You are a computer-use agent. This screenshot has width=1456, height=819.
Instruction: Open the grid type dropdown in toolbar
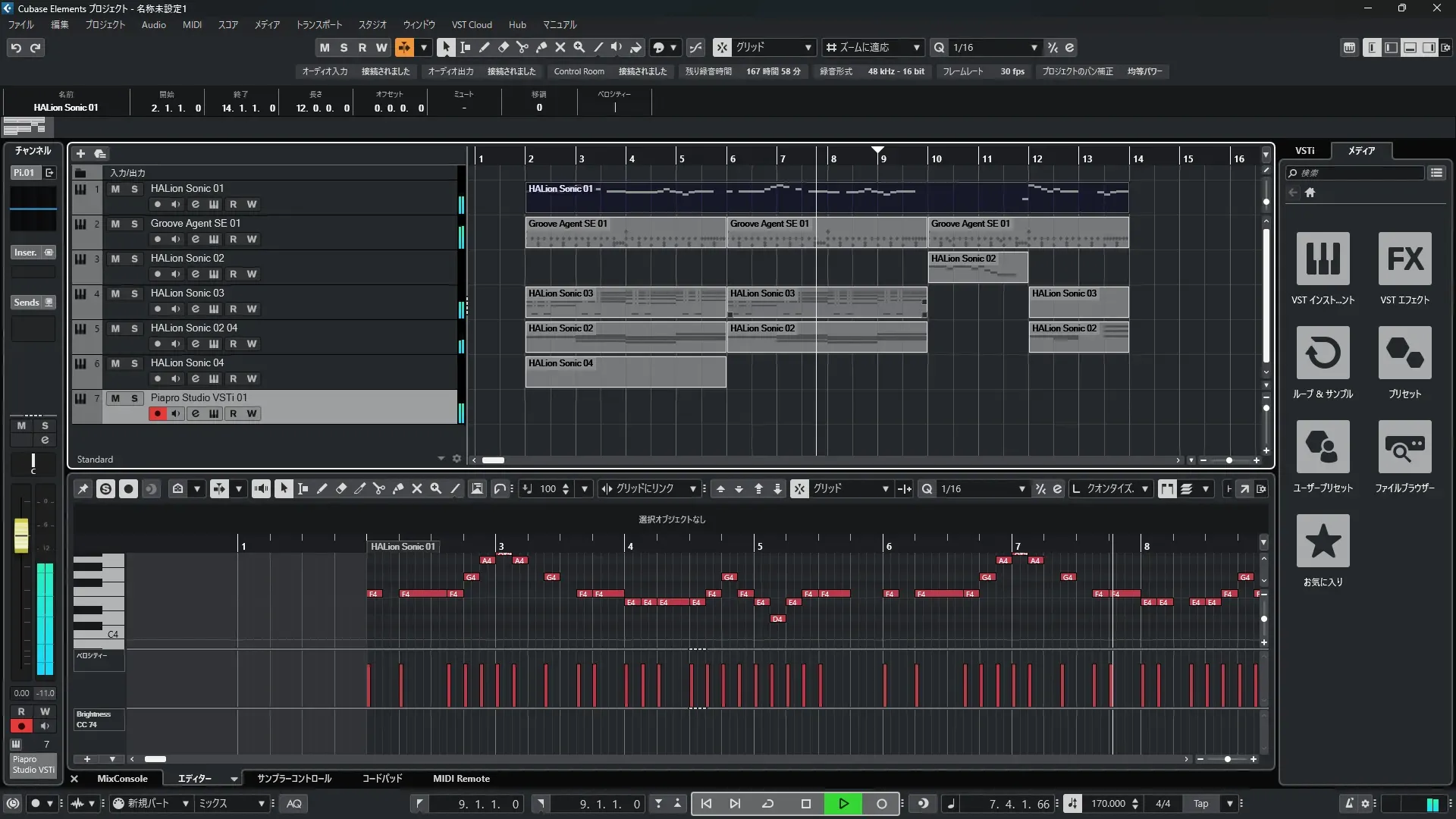coord(808,48)
